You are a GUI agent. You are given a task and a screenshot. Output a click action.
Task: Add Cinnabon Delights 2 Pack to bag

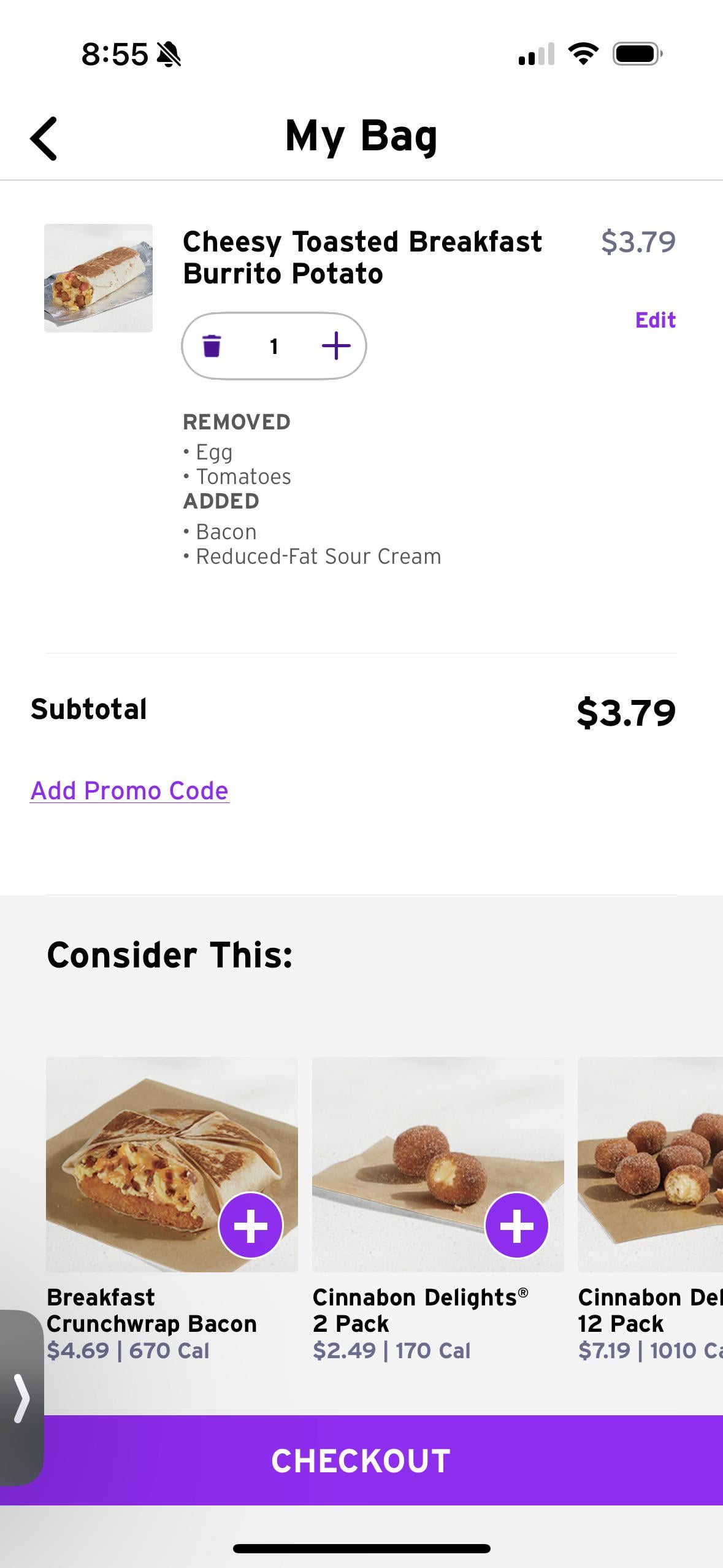(516, 1226)
